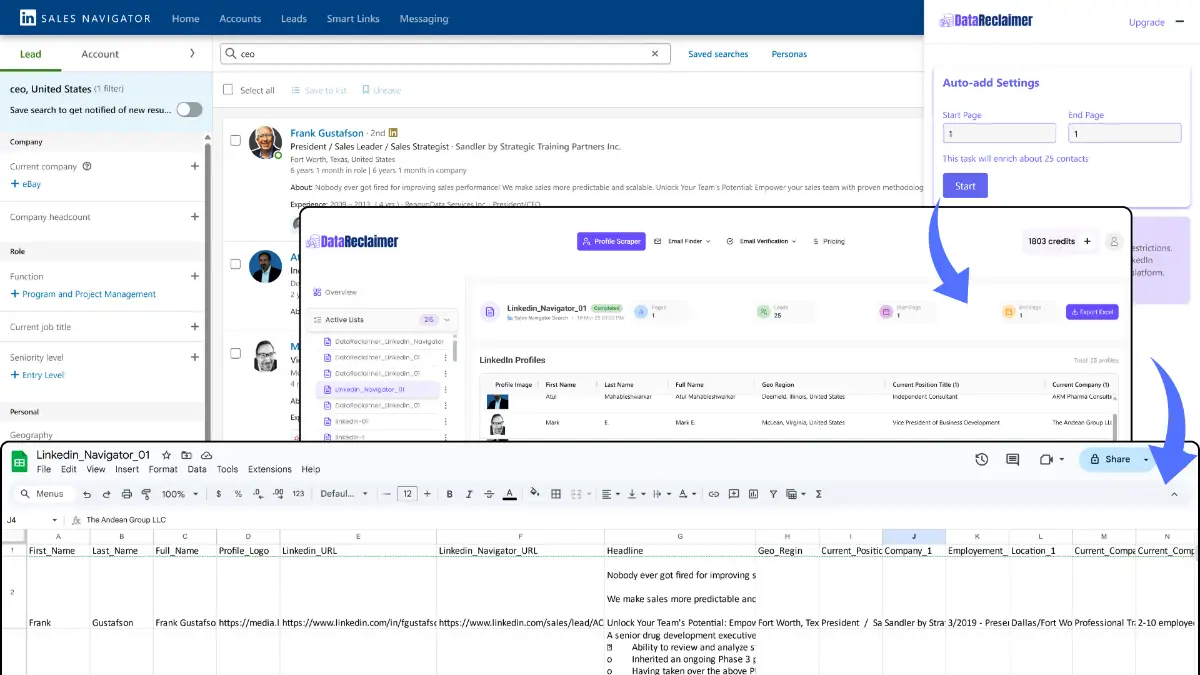Click the Start Page input field
The image size is (1200, 675).
[x=999, y=133]
